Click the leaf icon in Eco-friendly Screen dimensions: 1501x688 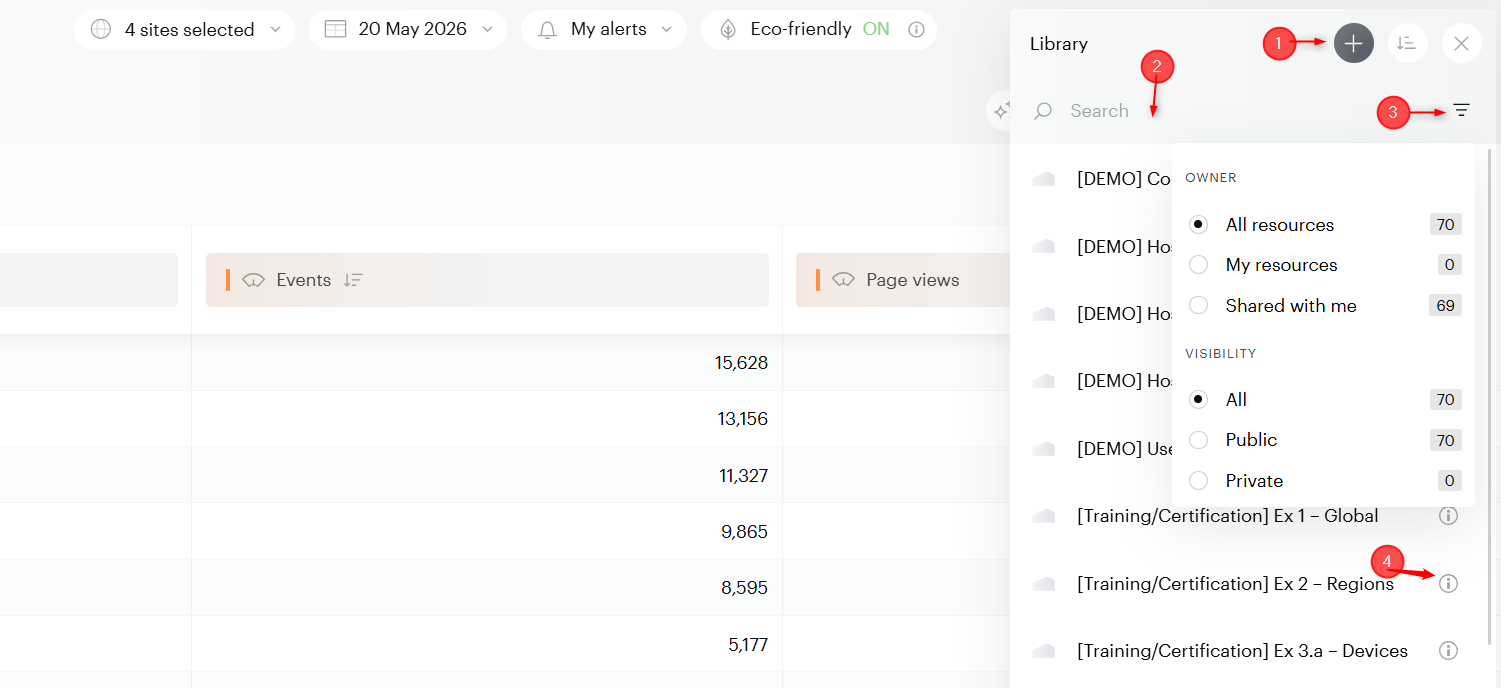coord(728,30)
